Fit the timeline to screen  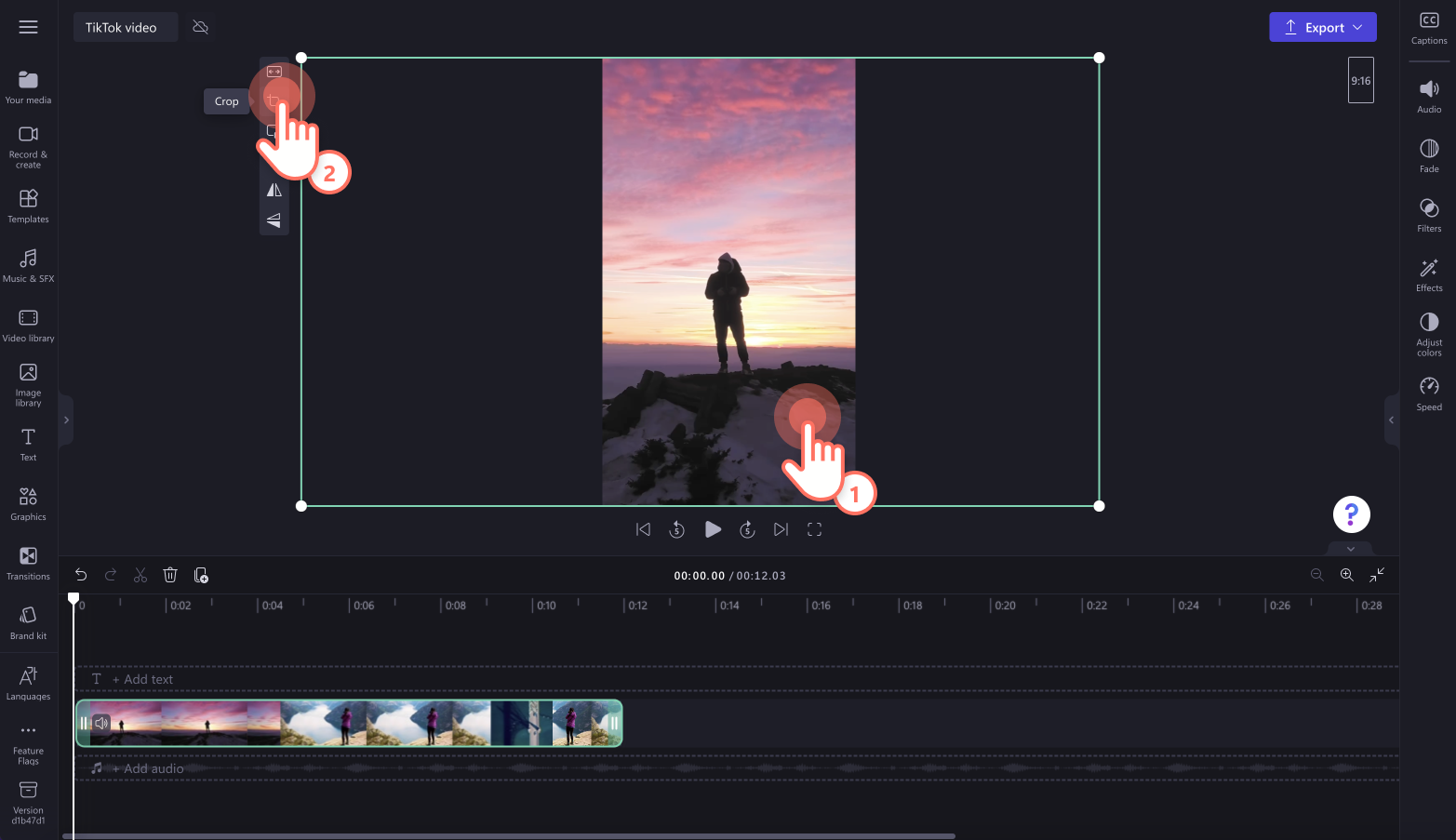coord(1377,575)
